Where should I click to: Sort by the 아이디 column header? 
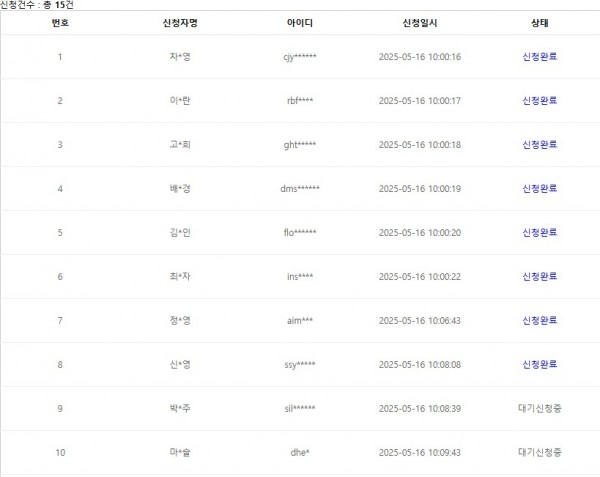pyautogui.click(x=300, y=22)
